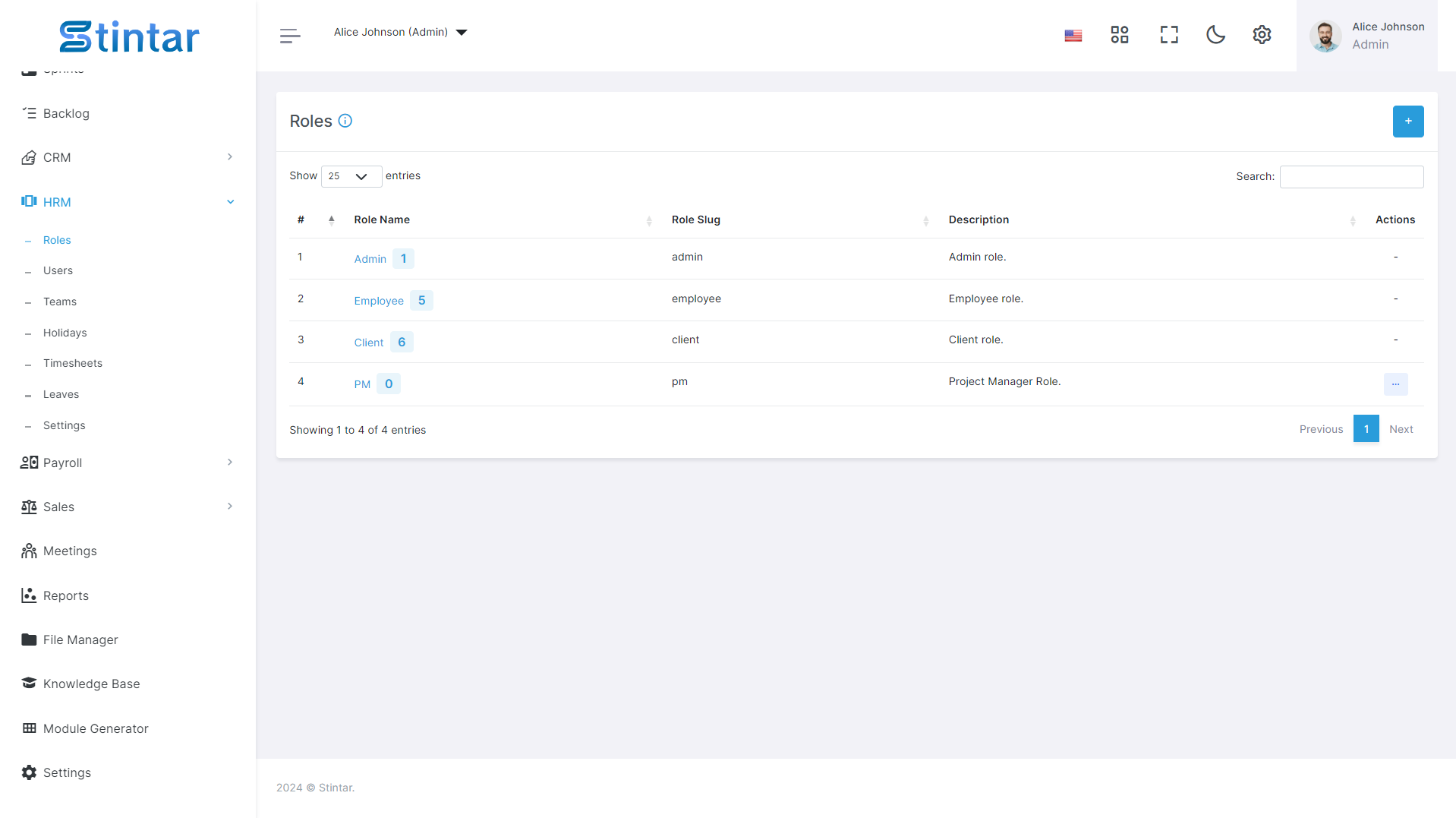Viewport: 1456px width, 818px height.
Task: Open Backlog in the sidebar
Action: coord(66,113)
